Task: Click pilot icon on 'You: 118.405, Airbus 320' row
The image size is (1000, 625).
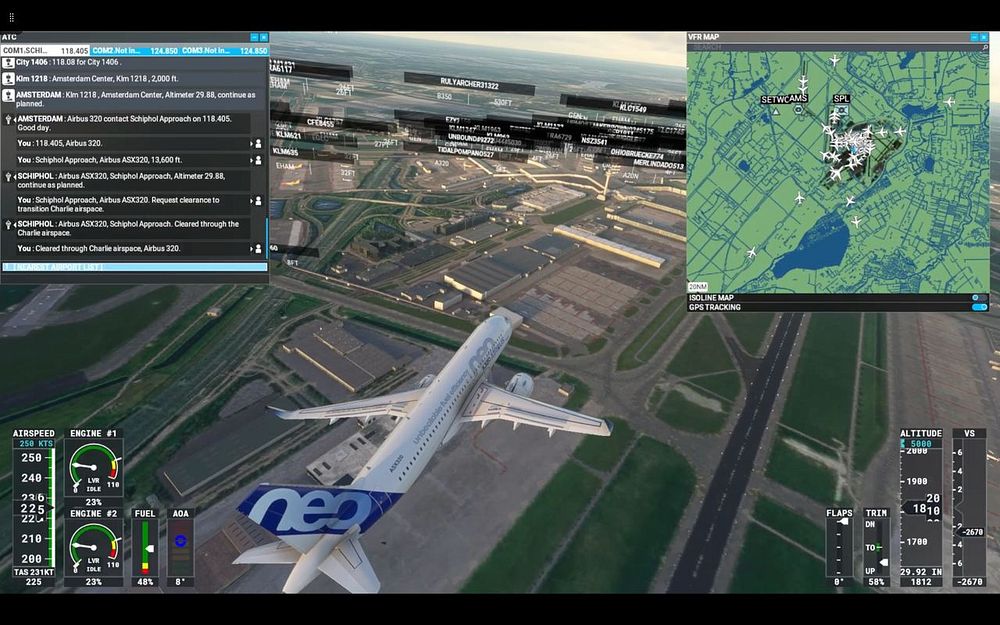Action: [258, 144]
